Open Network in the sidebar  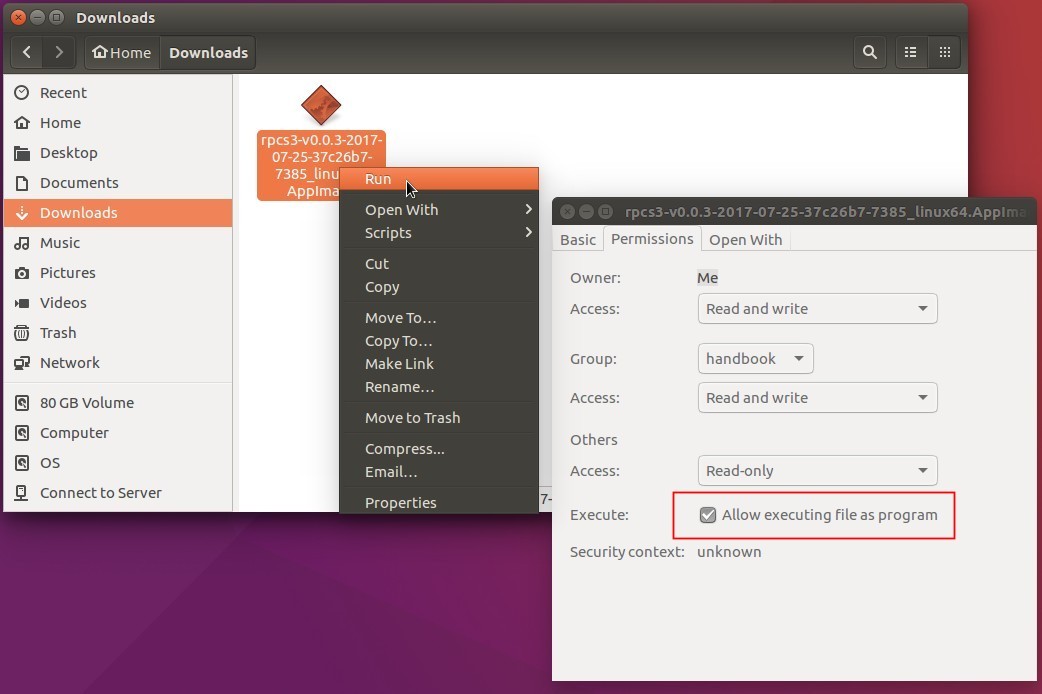coord(69,362)
